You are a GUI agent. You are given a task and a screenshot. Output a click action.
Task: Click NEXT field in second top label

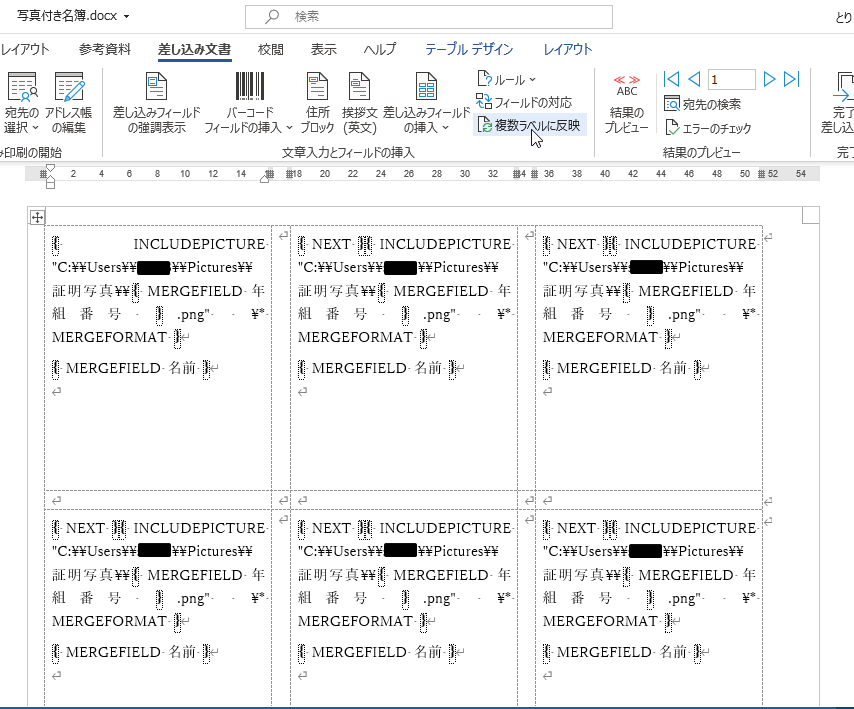[x=331, y=245]
